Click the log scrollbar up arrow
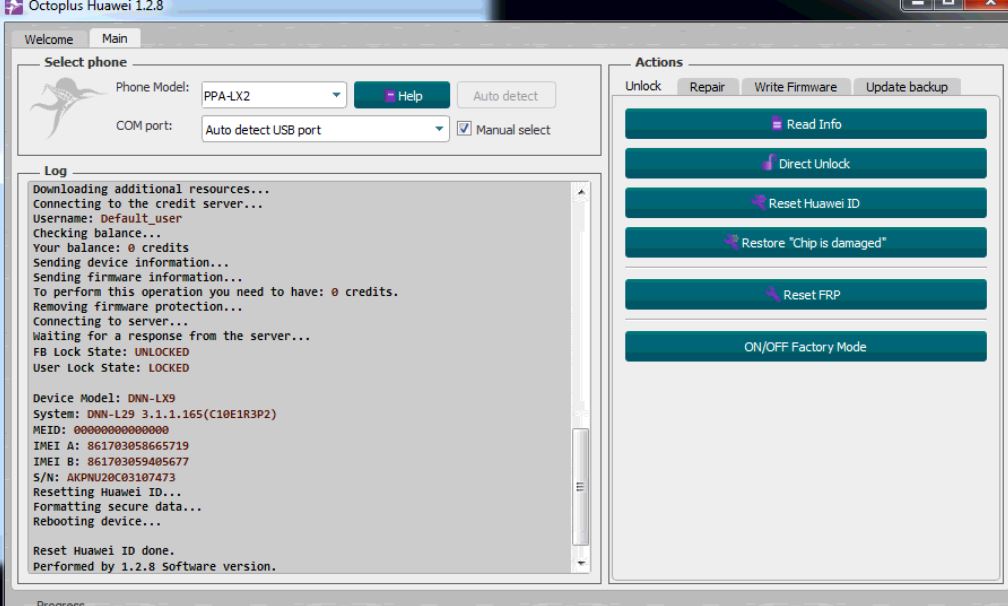Image resolution: width=1008 pixels, height=606 pixels. tap(581, 192)
